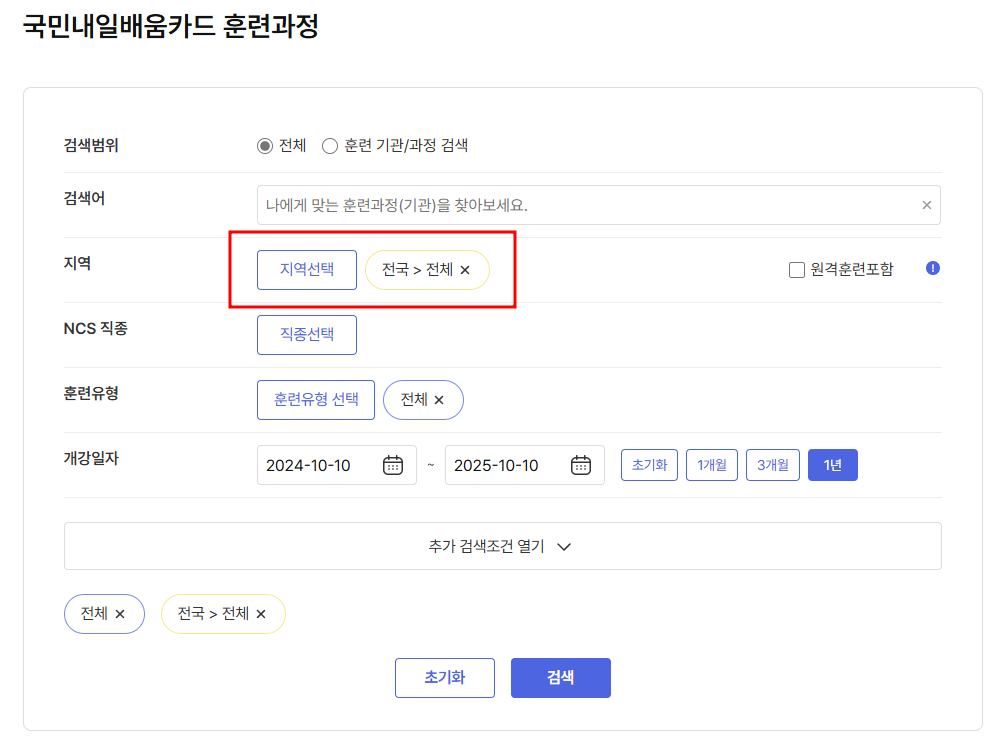The height and width of the screenshot is (749, 1007).
Task: Enable the 원격훈련포함 checkbox
Action: [796, 268]
